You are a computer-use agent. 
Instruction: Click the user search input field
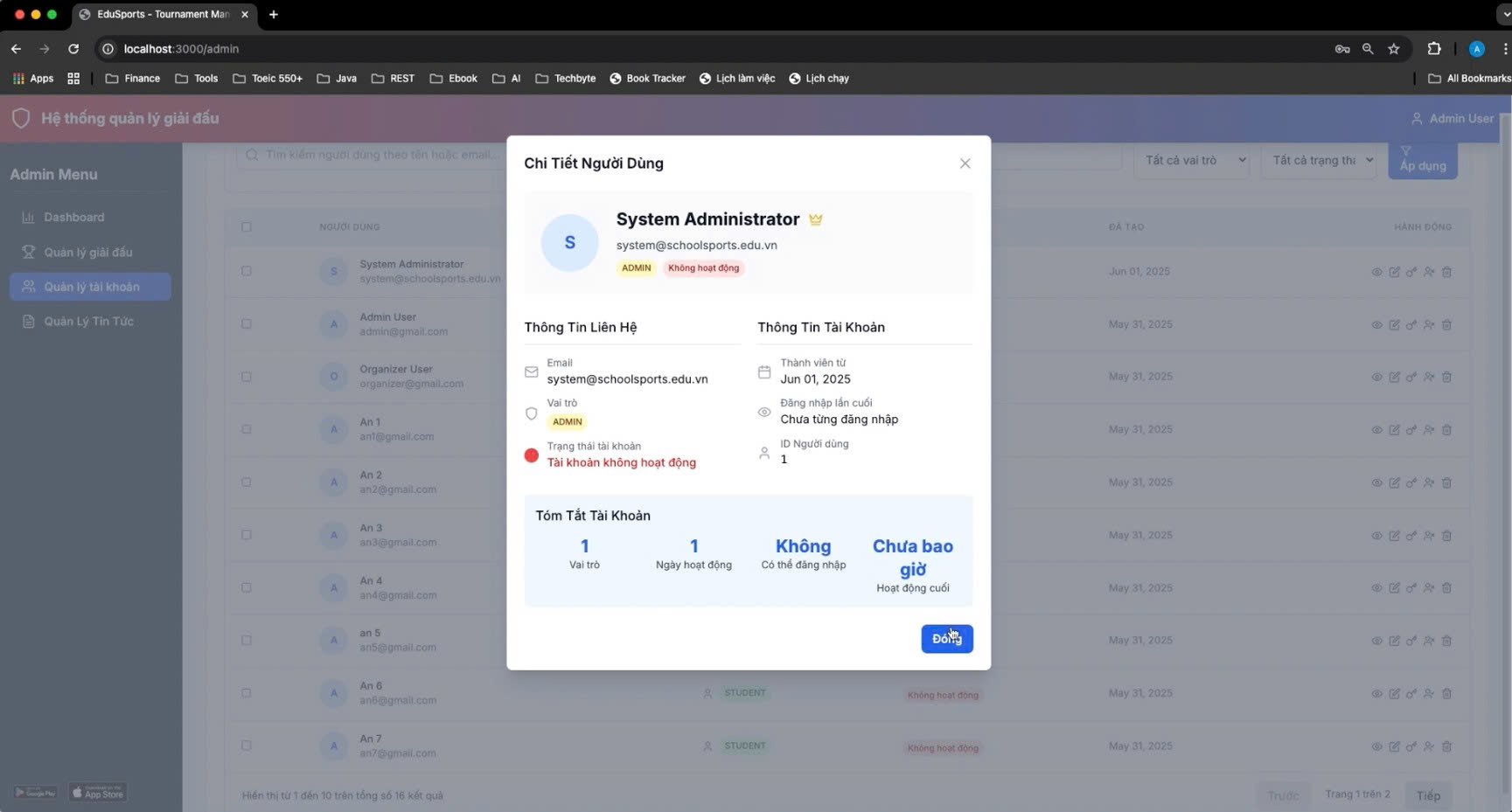(x=372, y=155)
